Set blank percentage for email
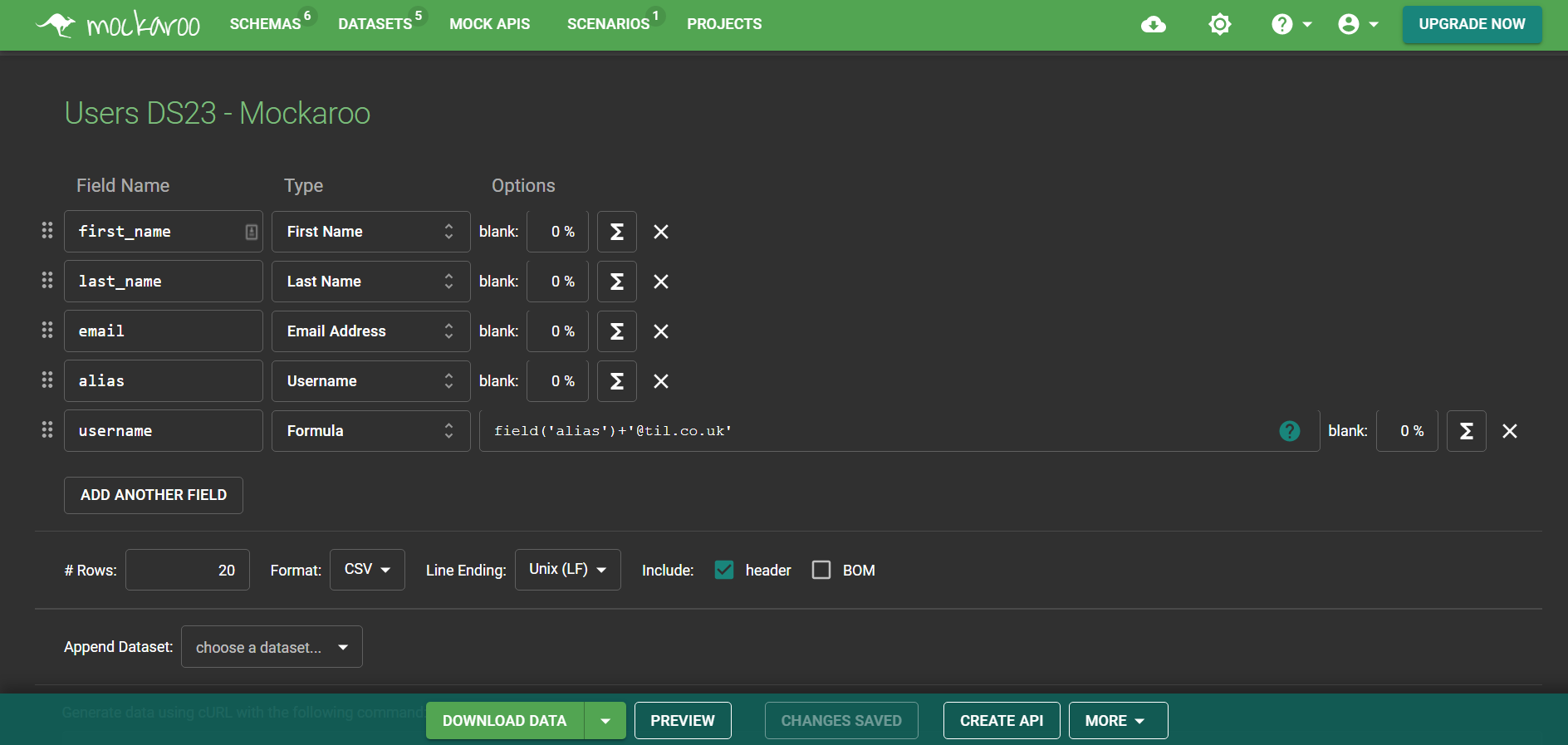 click(x=558, y=331)
